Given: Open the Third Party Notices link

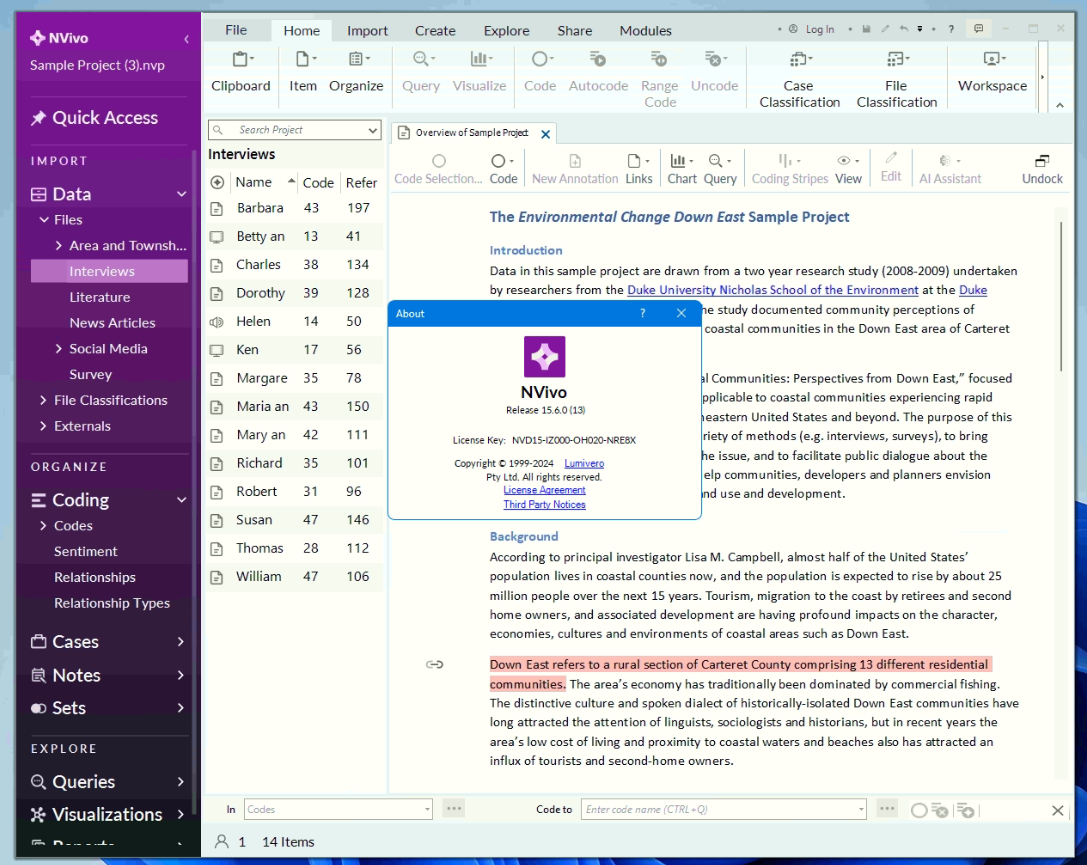Looking at the screenshot, I should (x=544, y=505).
